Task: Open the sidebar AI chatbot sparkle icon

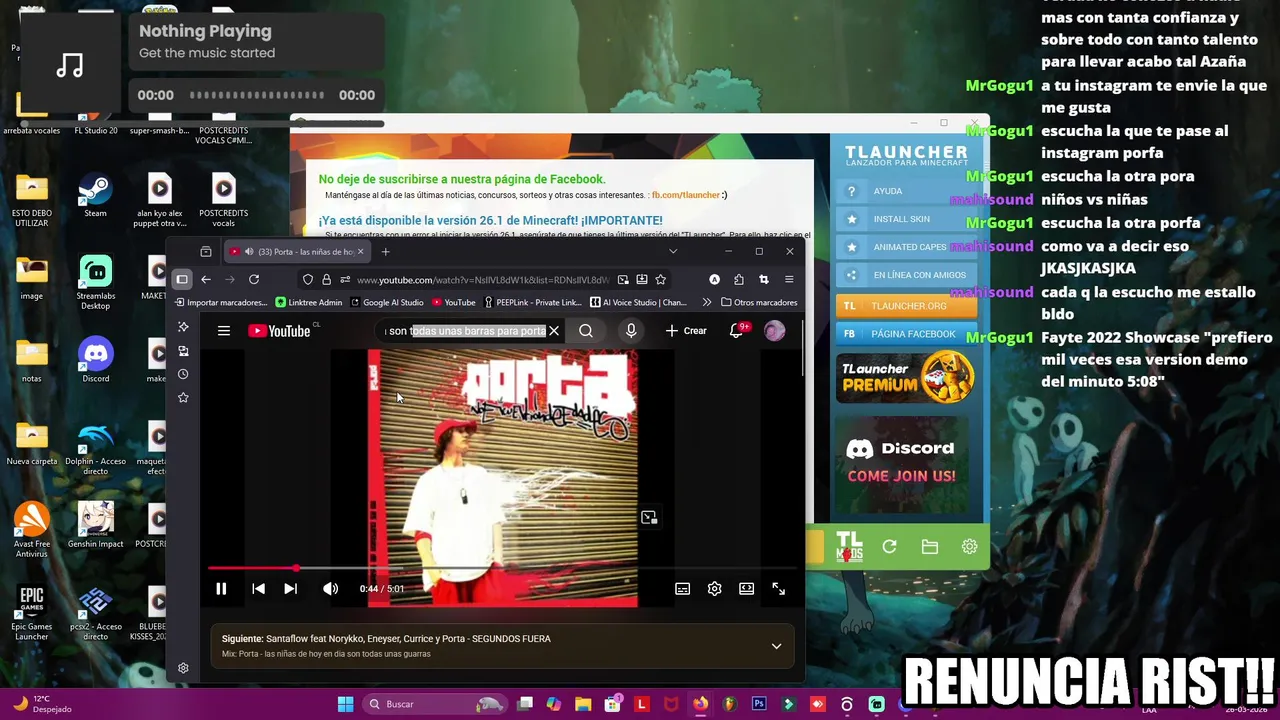Action: point(183,327)
